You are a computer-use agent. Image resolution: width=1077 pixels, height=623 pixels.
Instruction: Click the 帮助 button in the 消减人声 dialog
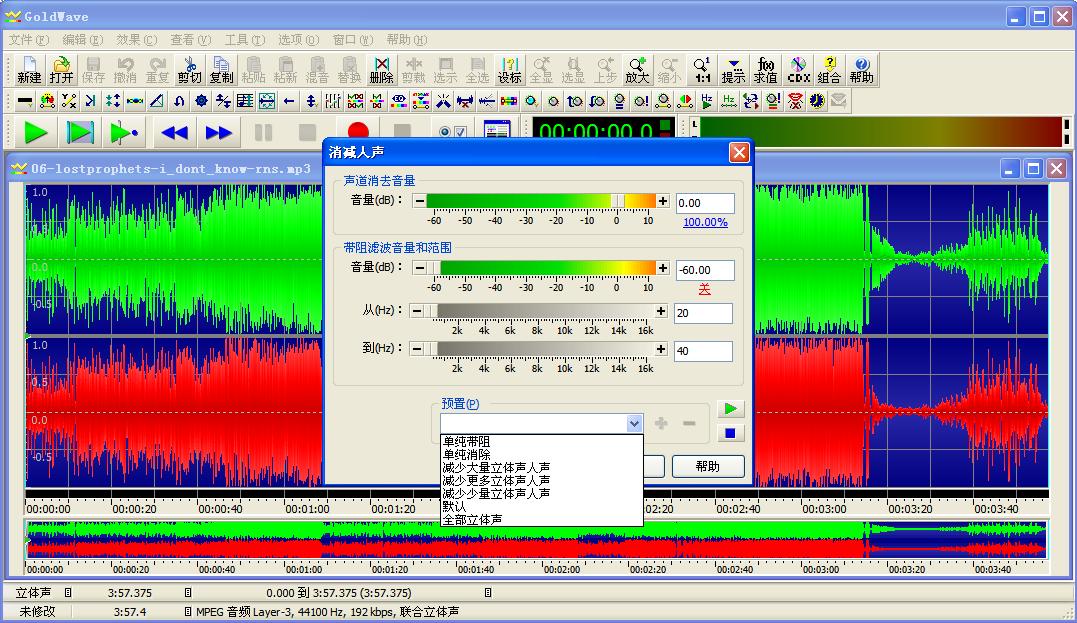click(708, 466)
